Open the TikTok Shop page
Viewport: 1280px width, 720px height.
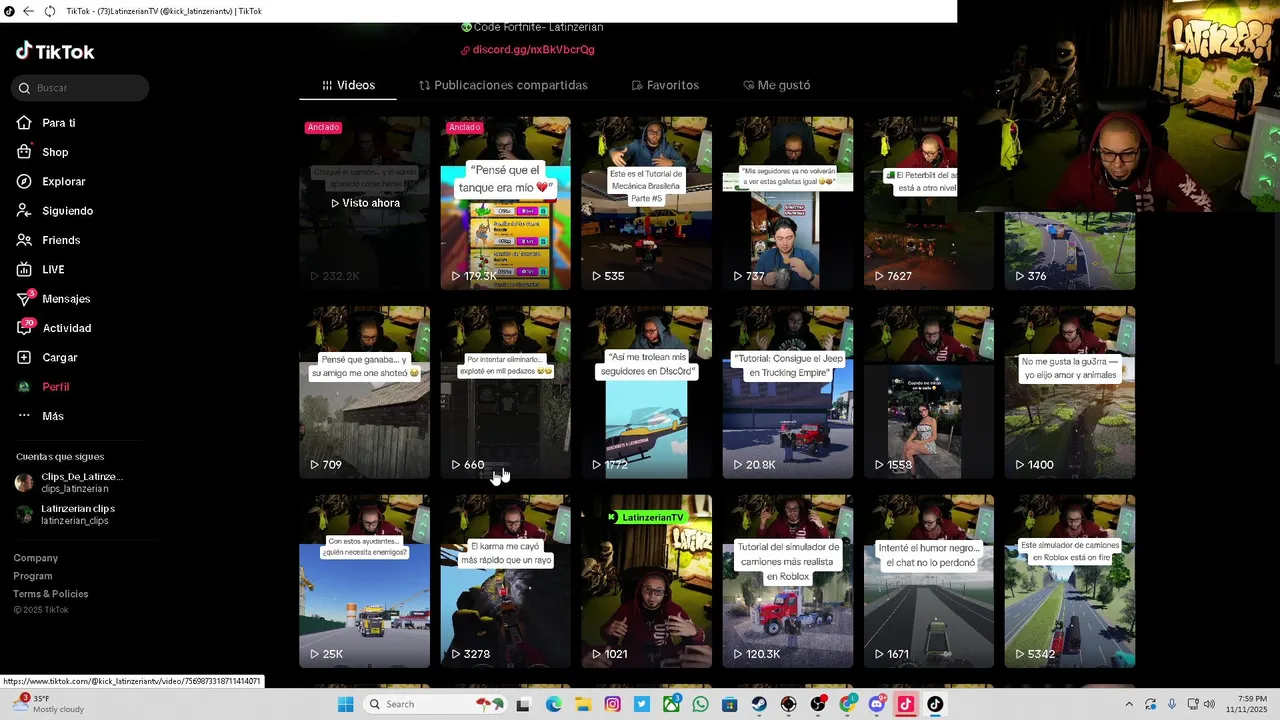pyautogui.click(x=42, y=152)
